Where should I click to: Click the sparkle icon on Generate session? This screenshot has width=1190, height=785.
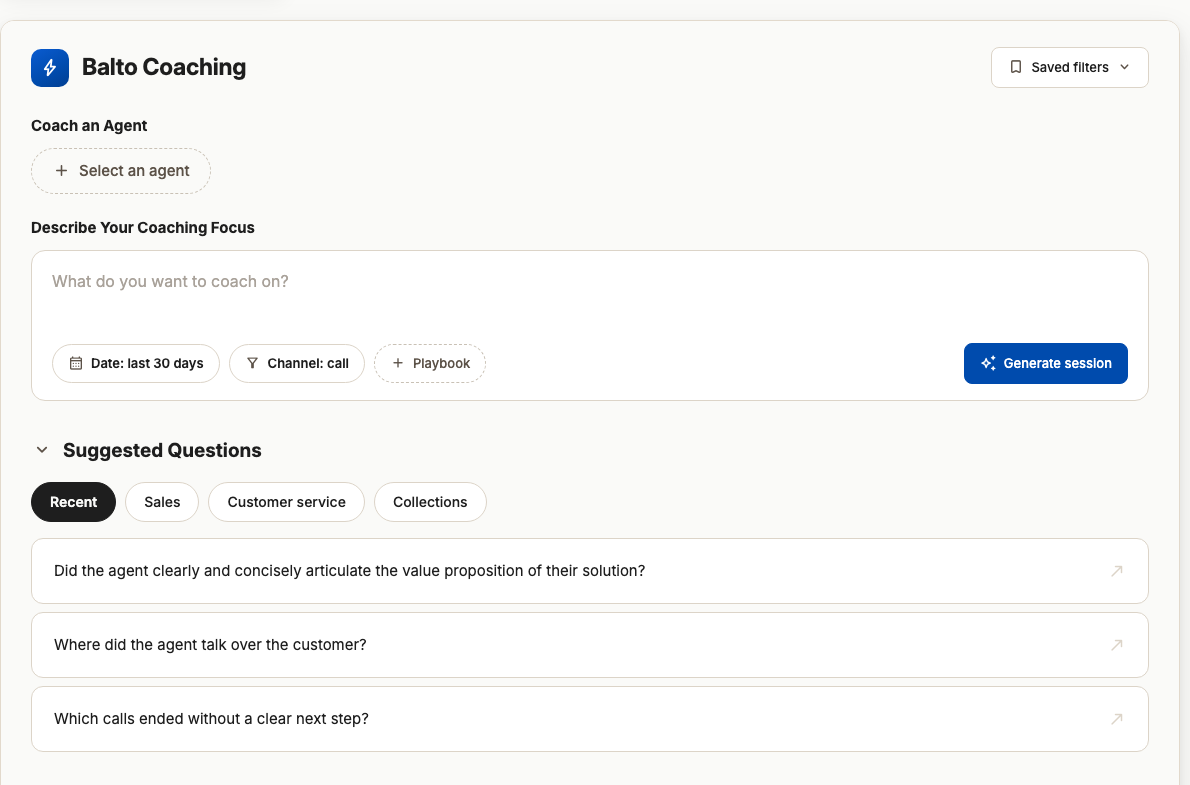click(x=988, y=364)
